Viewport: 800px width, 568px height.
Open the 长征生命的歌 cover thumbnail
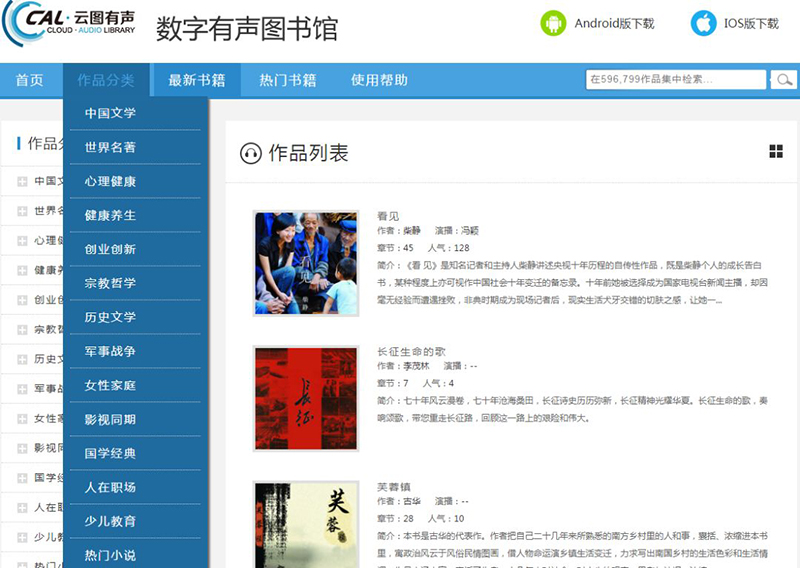(x=306, y=399)
